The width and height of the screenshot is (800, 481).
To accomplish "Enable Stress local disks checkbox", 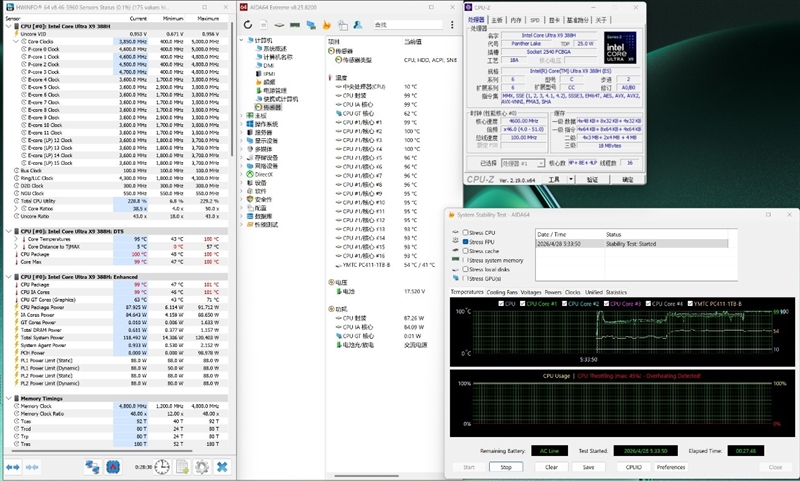I will pyautogui.click(x=465, y=269).
